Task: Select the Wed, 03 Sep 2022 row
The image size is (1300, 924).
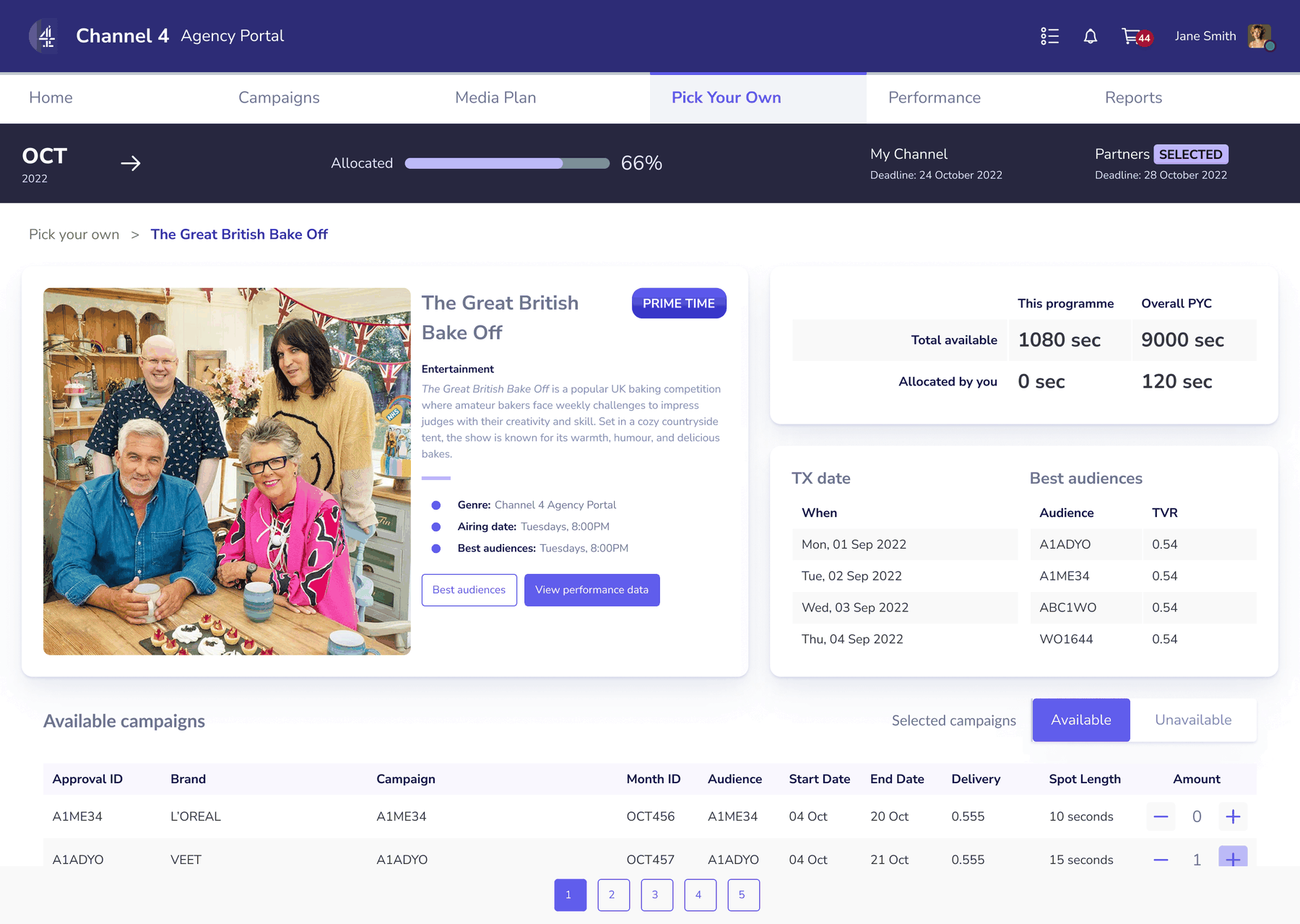Action: (x=905, y=608)
